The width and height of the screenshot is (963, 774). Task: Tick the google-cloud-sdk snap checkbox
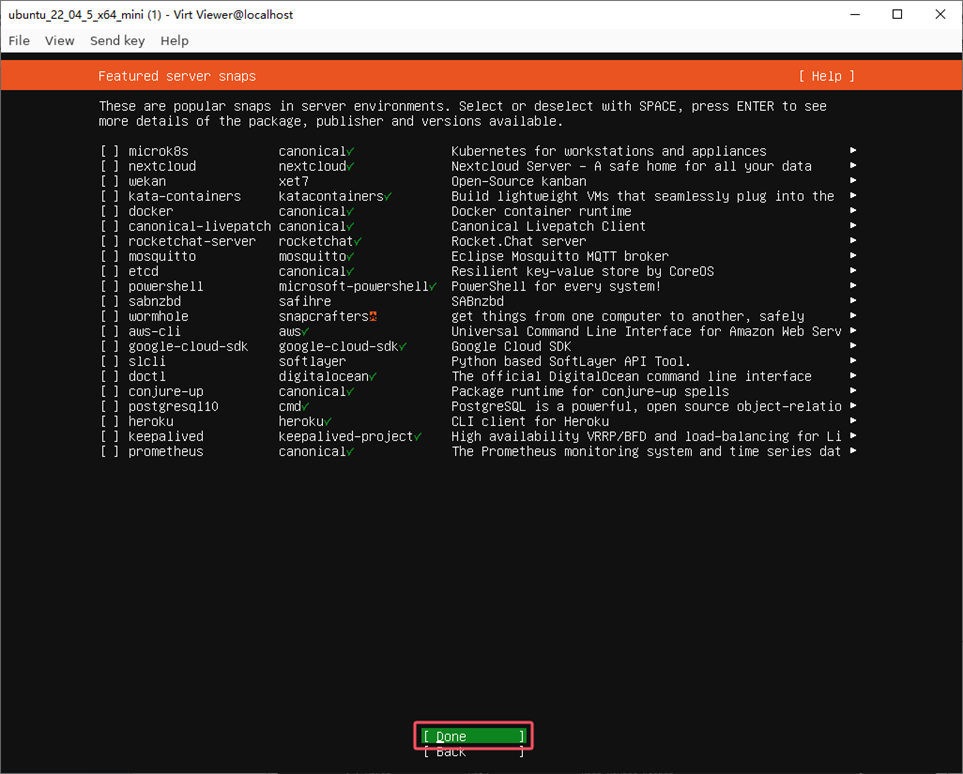click(x=109, y=347)
